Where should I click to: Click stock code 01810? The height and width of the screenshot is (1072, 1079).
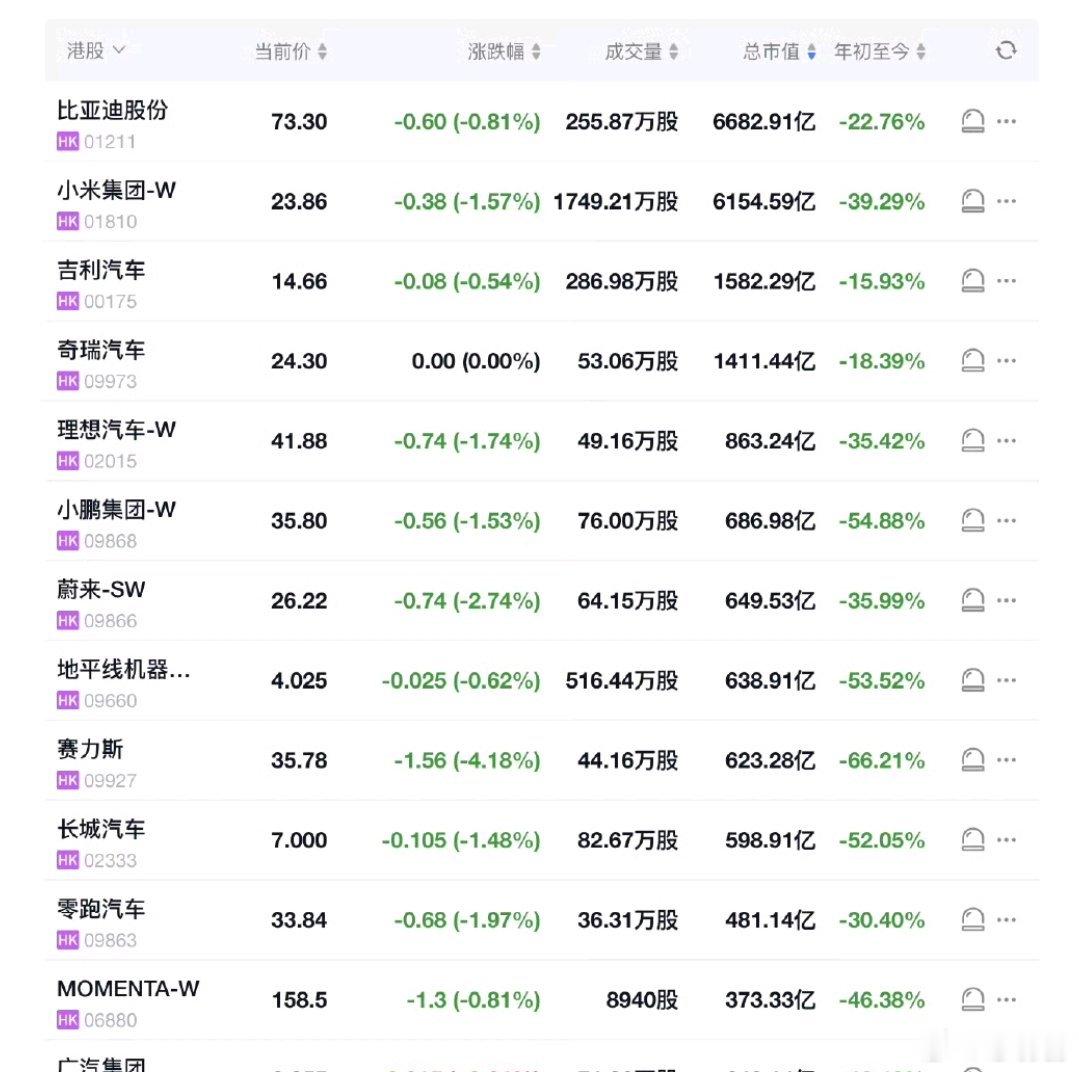pyautogui.click(x=110, y=222)
